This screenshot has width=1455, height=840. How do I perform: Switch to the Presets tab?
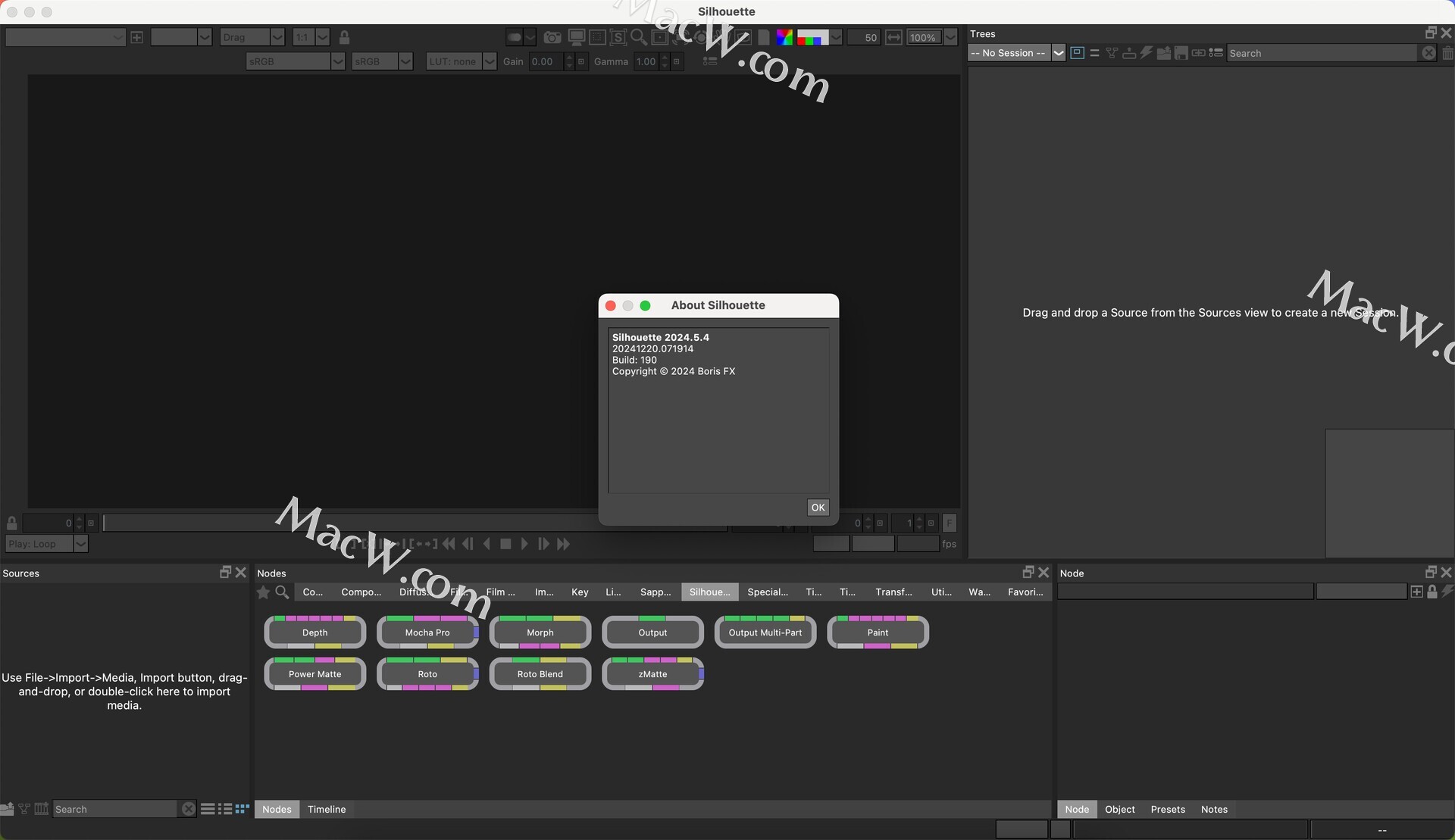(x=1168, y=809)
